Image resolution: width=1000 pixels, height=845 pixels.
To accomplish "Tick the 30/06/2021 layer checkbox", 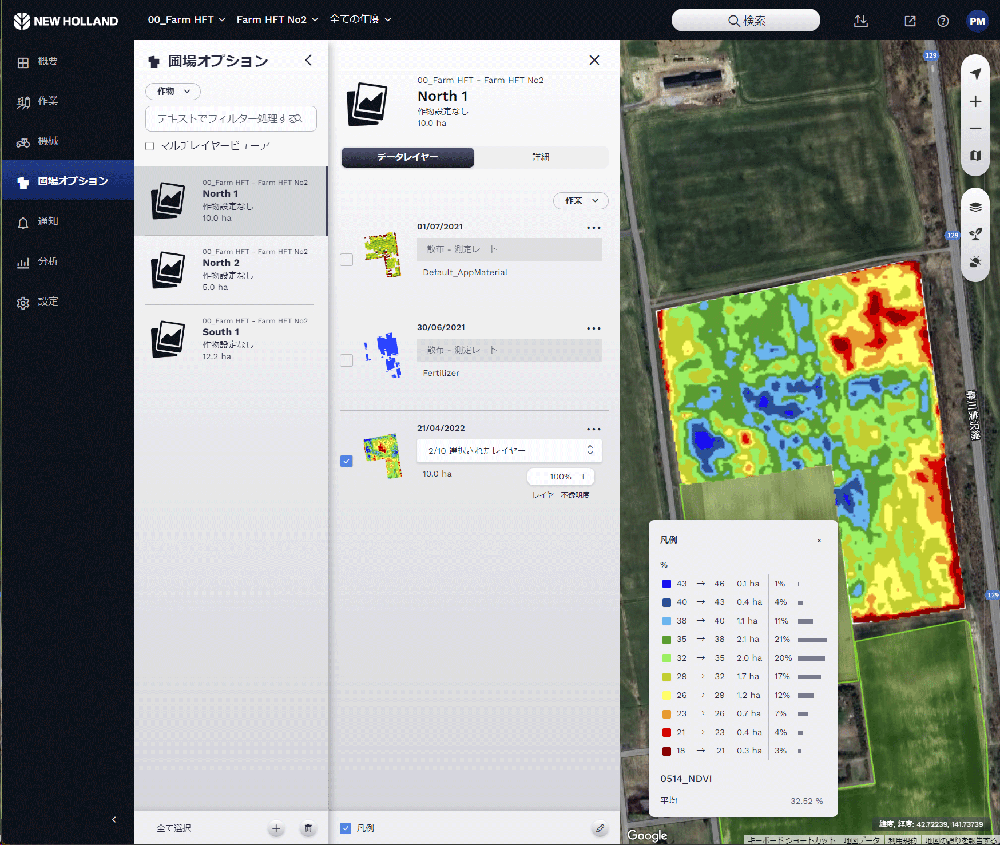I will point(346,360).
